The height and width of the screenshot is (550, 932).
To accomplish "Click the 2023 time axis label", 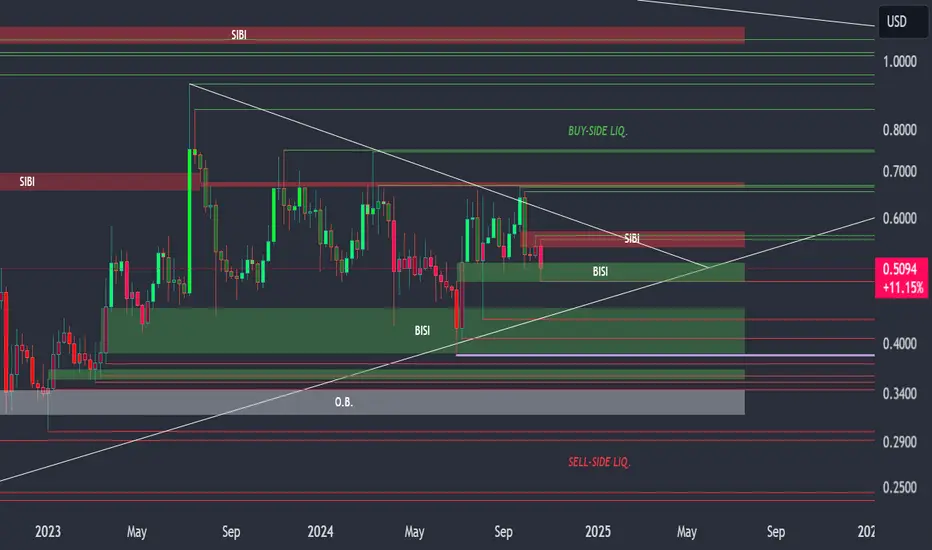I will pos(48,532).
